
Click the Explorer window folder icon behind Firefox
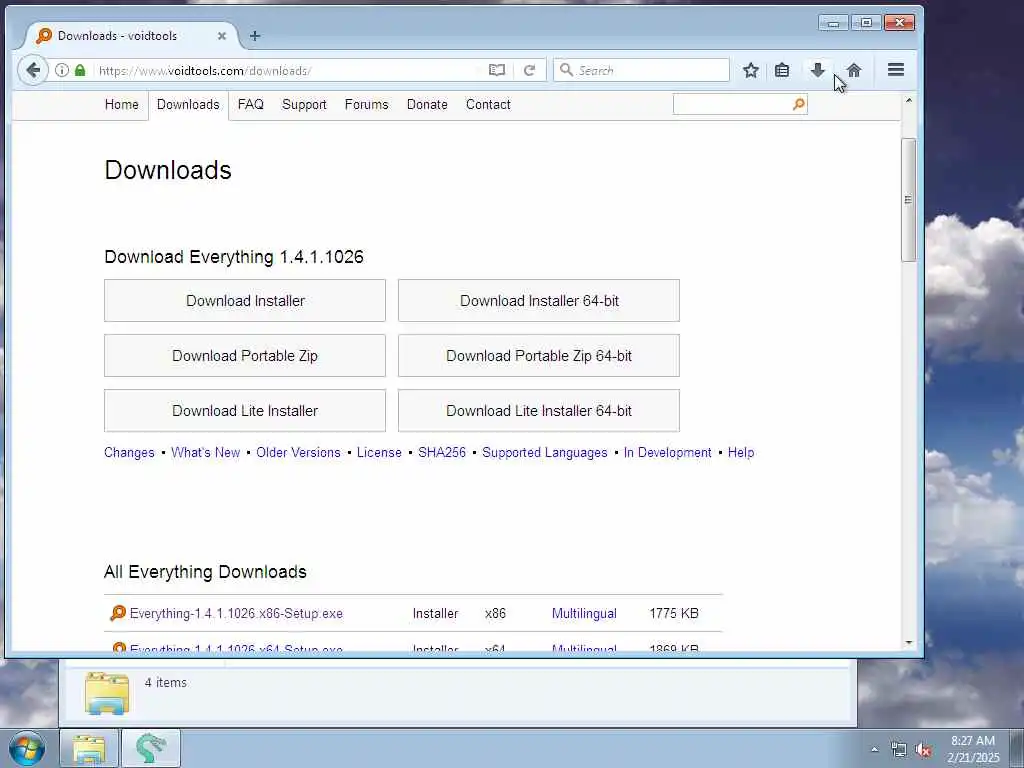coord(107,694)
